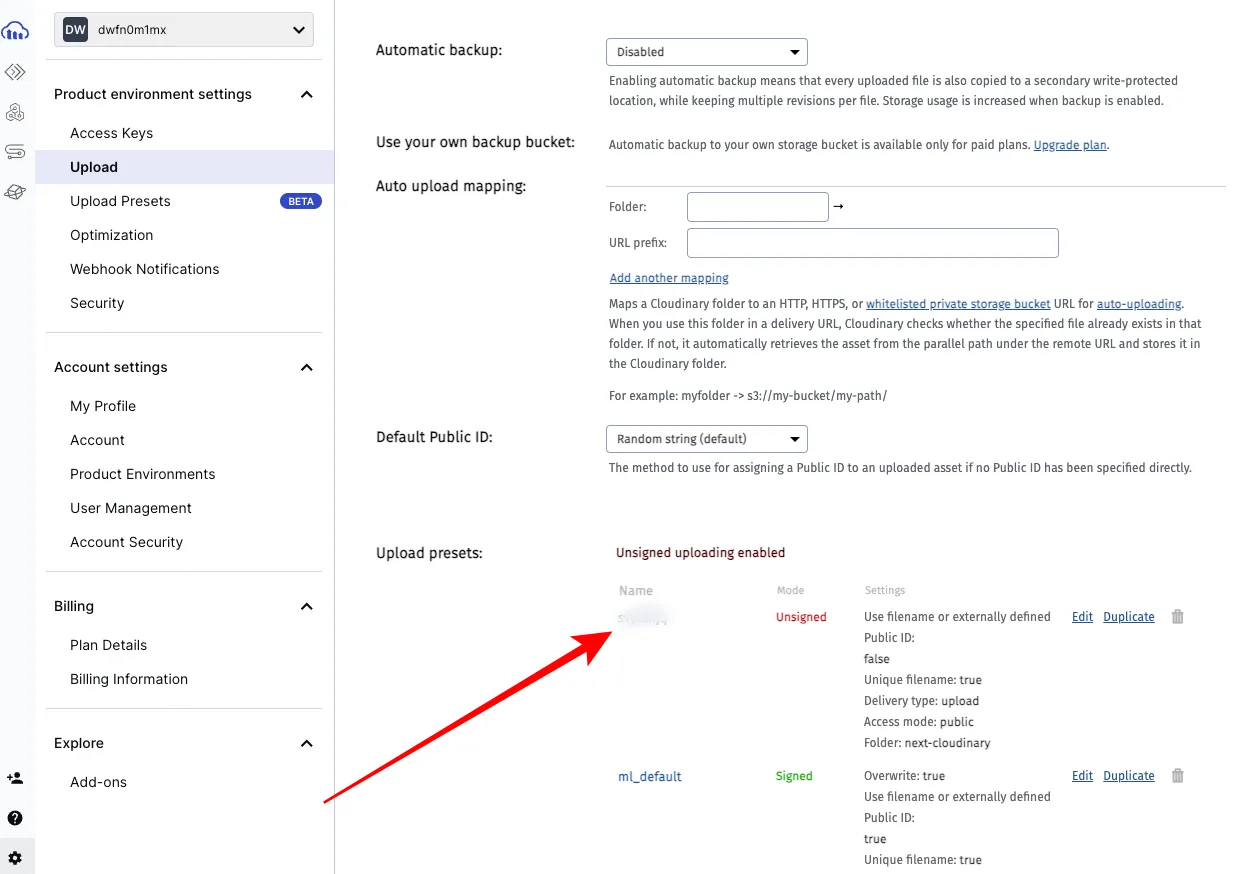Click the invite user icon
This screenshot has width=1252, height=874.
click(15, 778)
